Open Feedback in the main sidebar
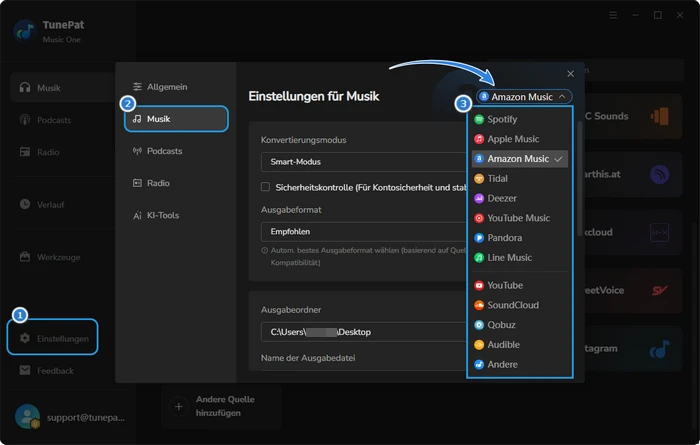 click(53, 370)
